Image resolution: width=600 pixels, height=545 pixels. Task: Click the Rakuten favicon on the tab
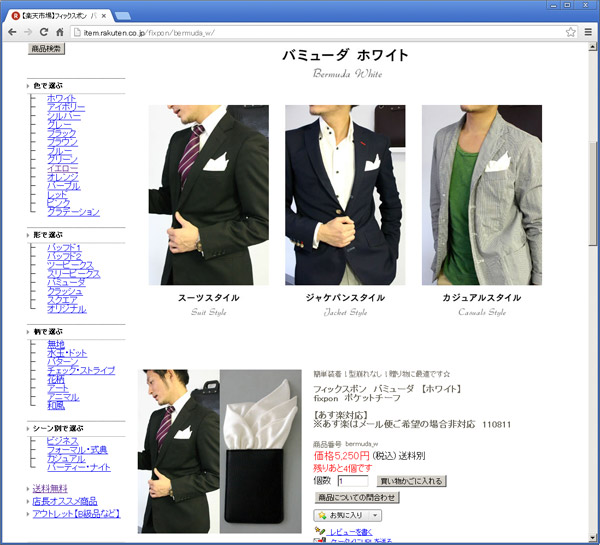click(16, 16)
